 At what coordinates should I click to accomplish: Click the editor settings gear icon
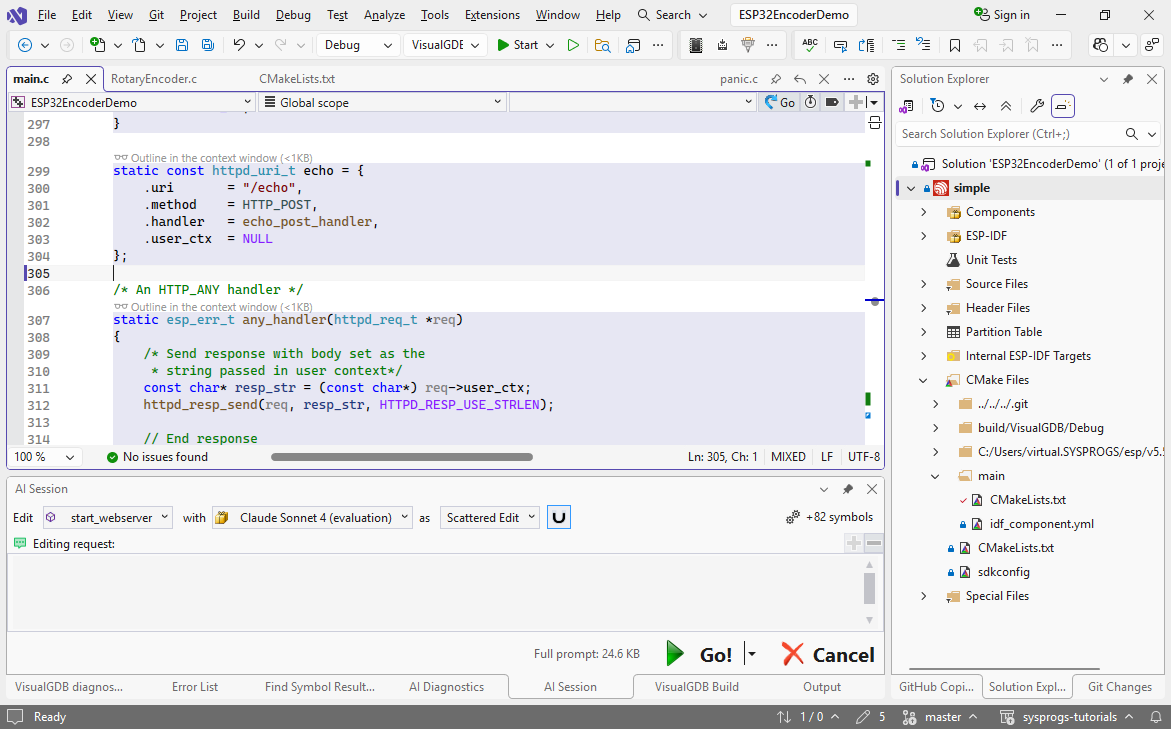(x=873, y=79)
